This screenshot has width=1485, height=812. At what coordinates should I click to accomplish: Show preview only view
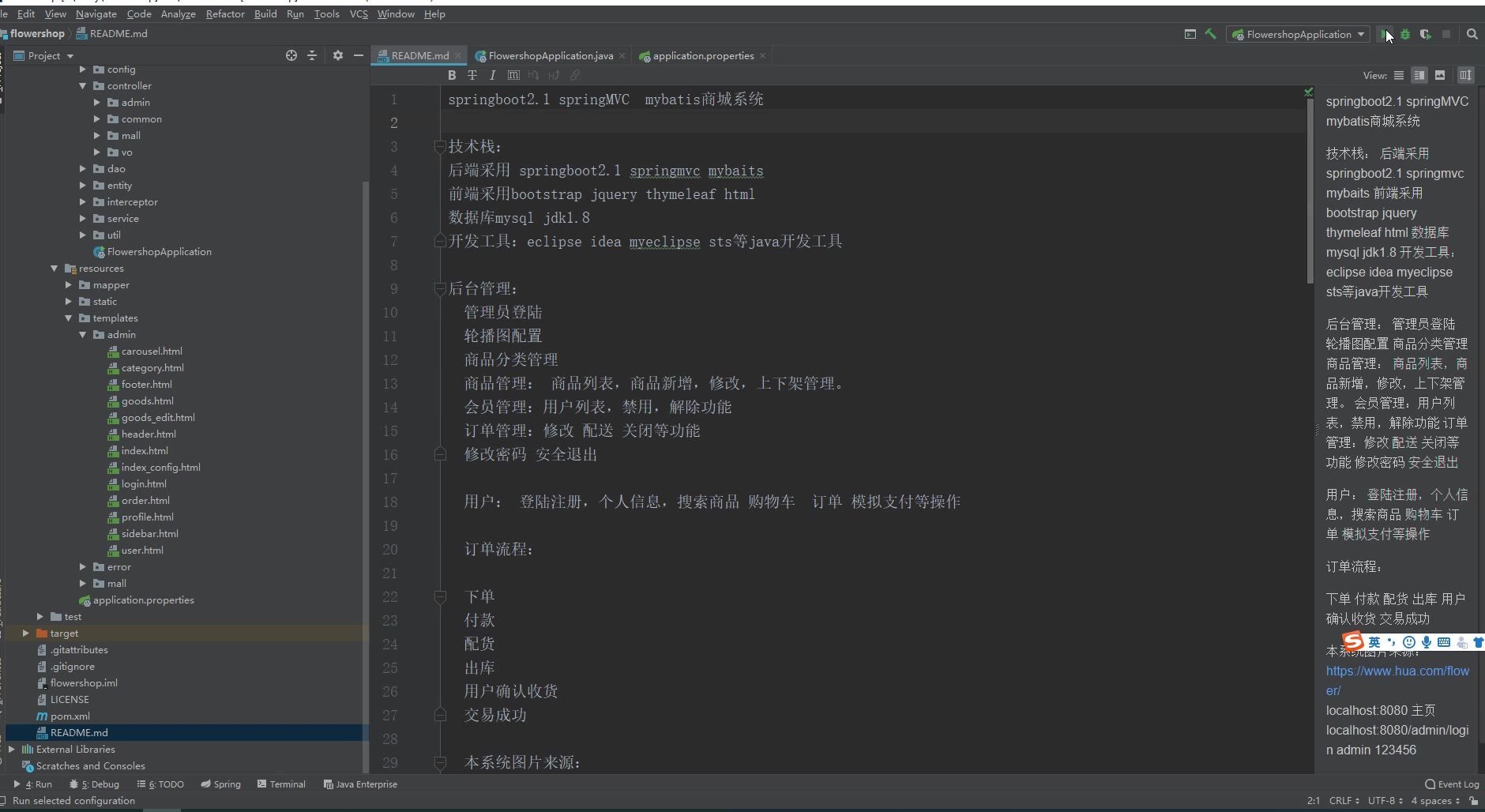point(1440,75)
